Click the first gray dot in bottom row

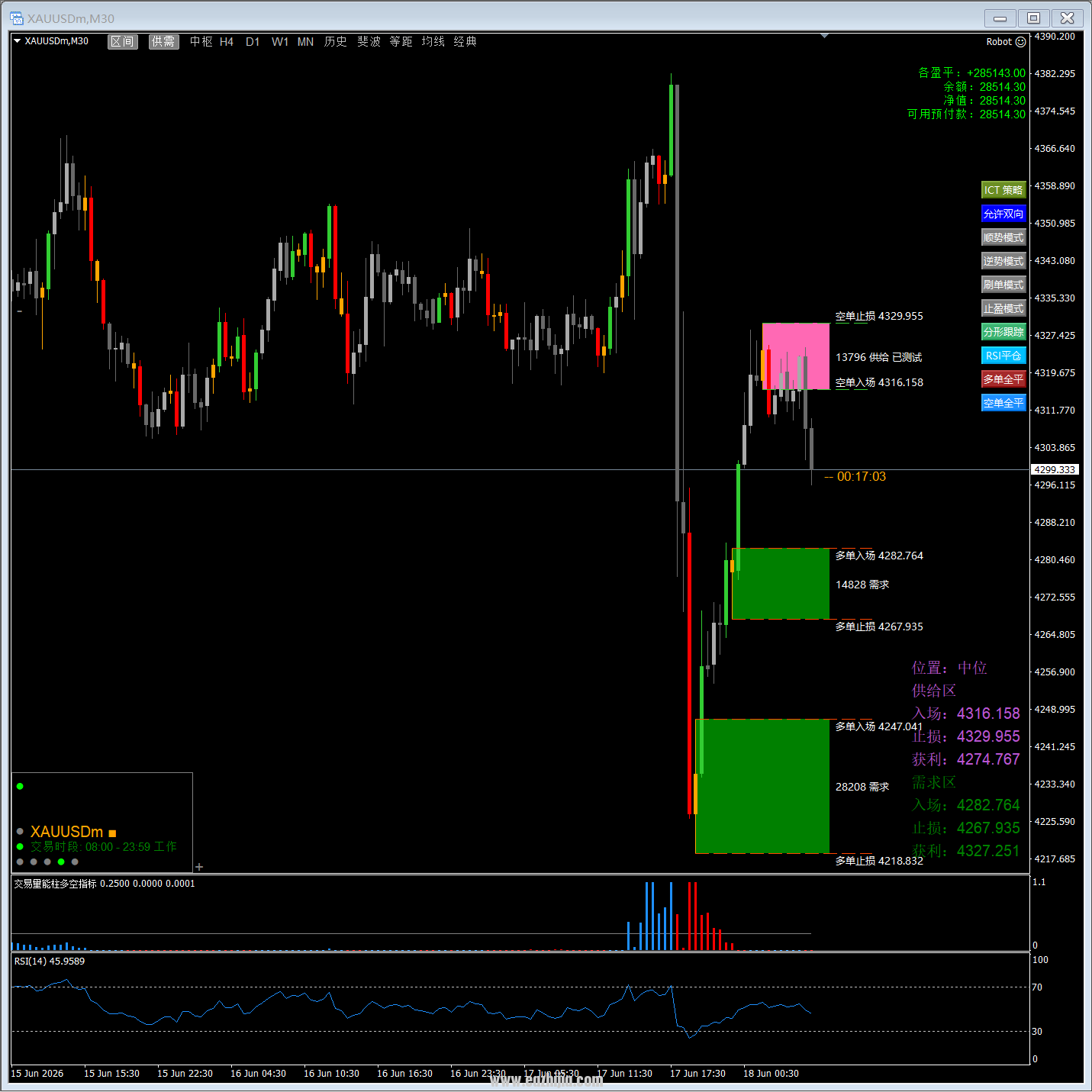[20, 862]
